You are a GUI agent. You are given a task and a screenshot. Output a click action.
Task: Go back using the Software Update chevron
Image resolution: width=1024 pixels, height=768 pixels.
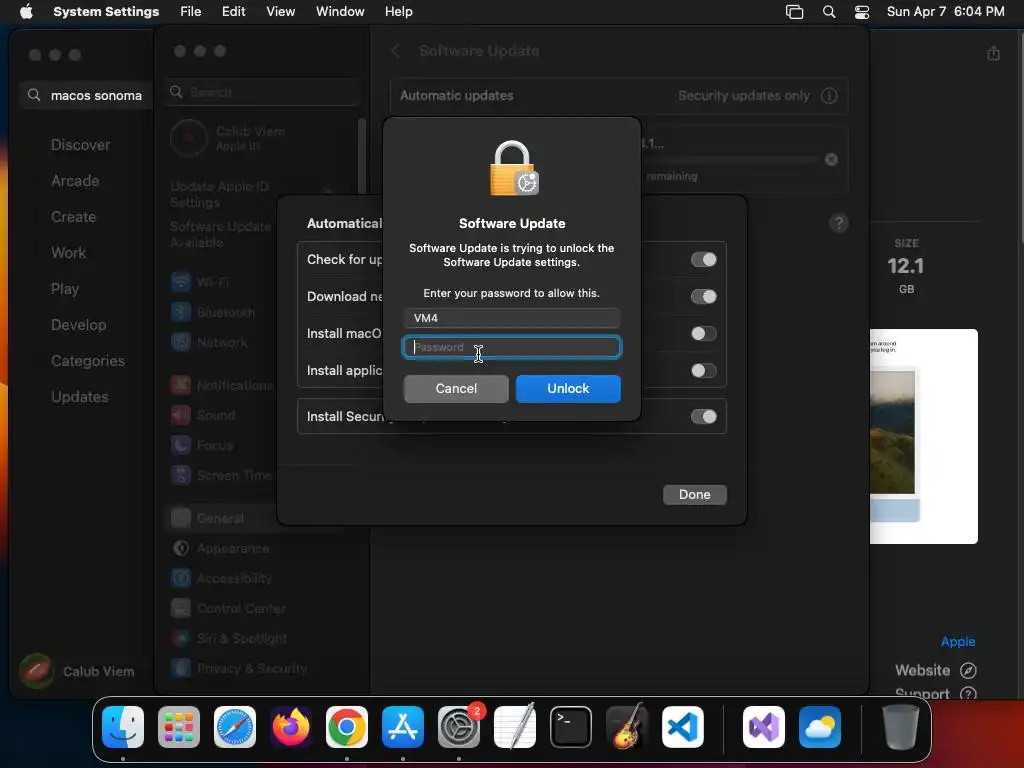tap(395, 51)
